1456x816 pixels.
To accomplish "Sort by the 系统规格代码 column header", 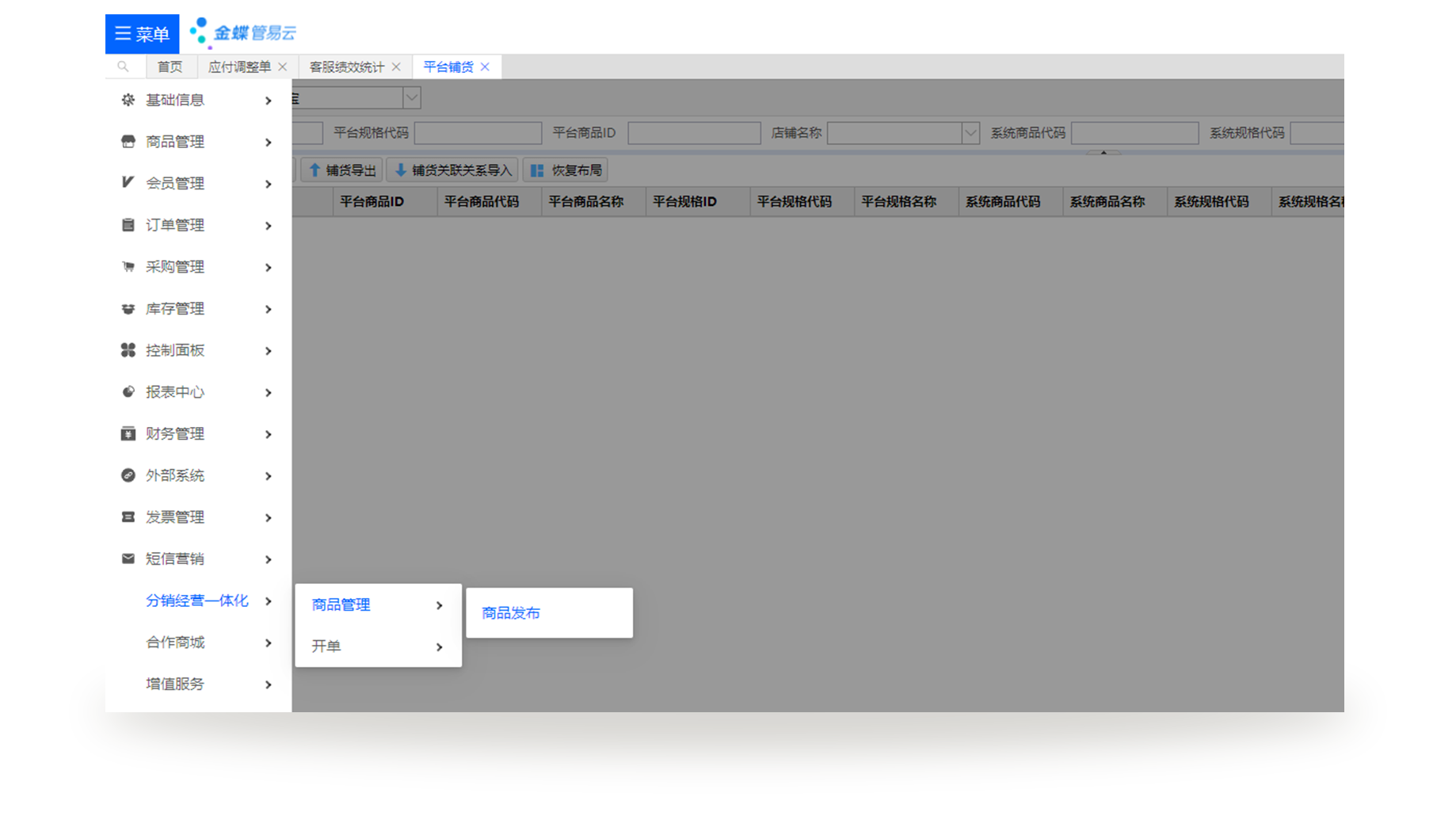I will 1219,202.
